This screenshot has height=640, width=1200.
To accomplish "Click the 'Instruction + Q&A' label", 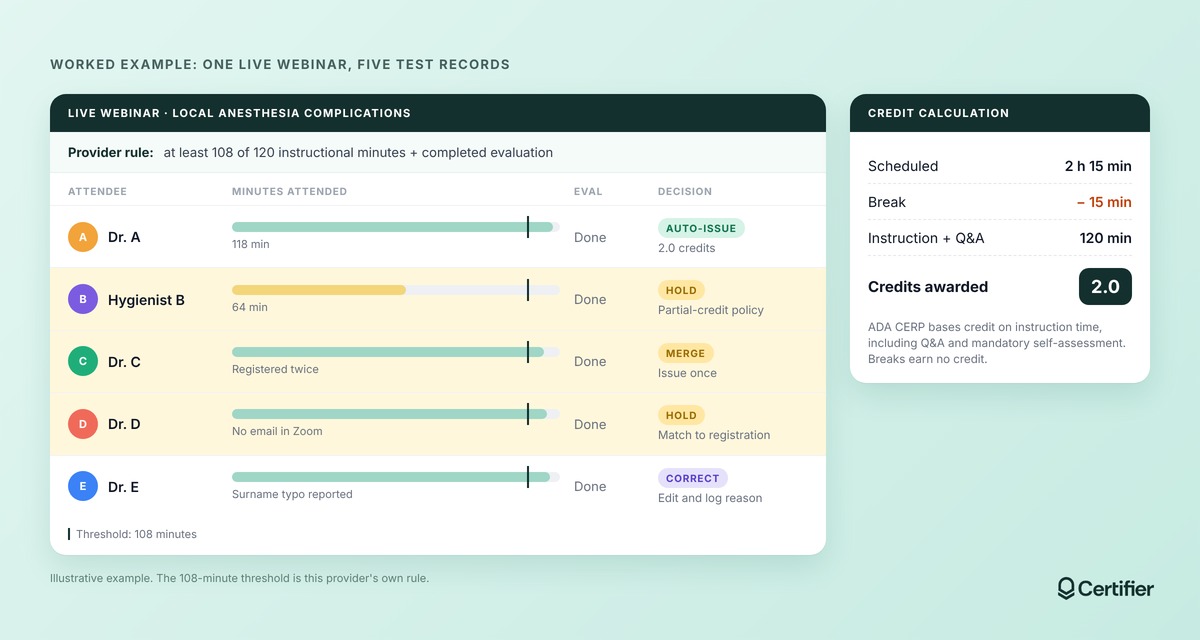I will (926, 238).
